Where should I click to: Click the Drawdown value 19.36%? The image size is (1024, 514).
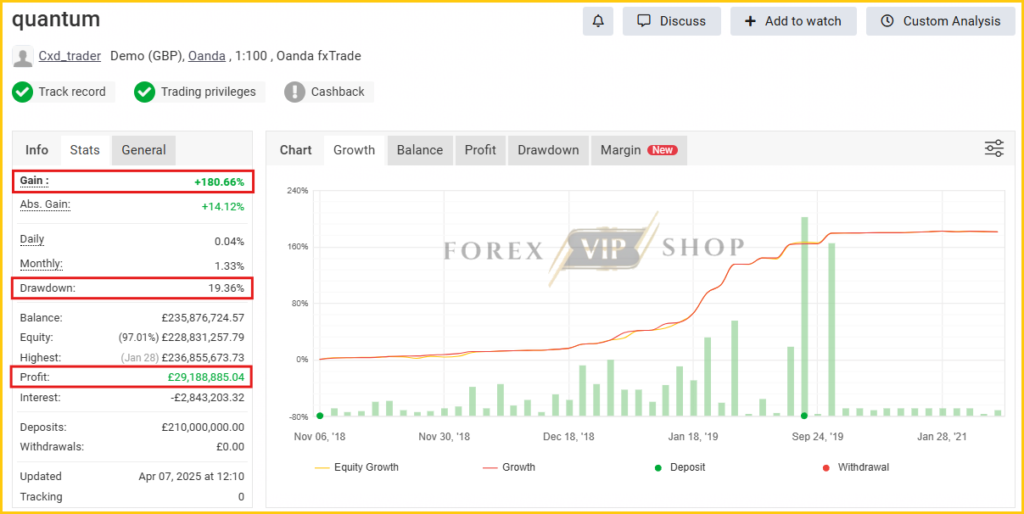click(226, 288)
